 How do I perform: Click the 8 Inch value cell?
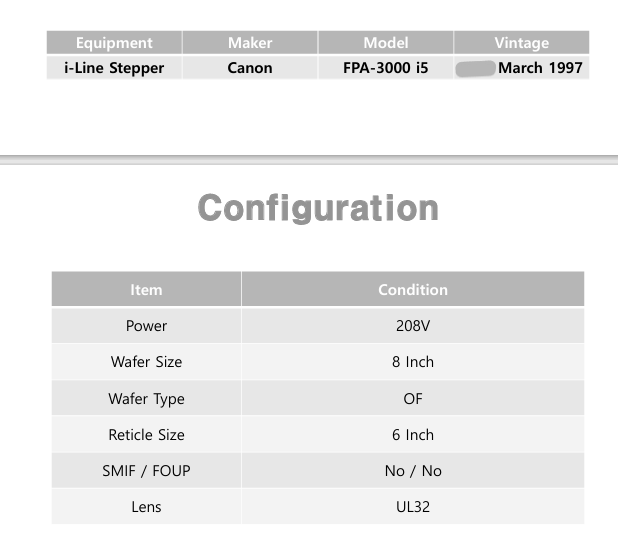(x=412, y=362)
